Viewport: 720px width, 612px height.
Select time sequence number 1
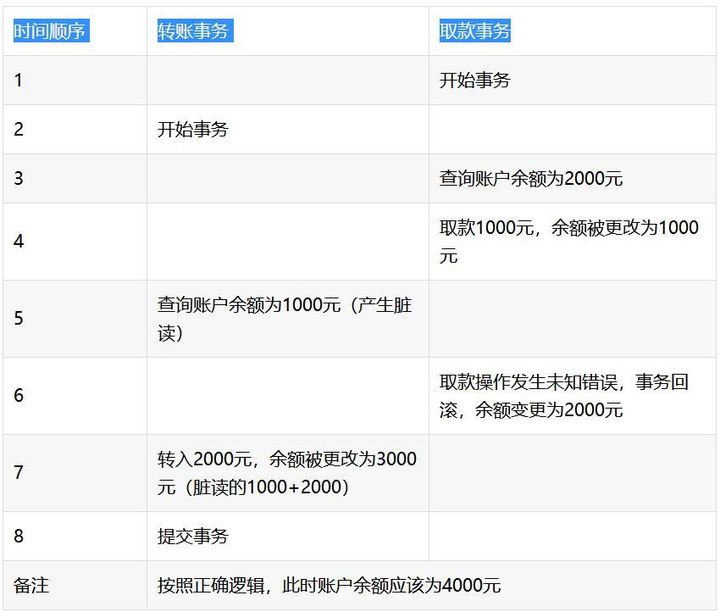18,80
